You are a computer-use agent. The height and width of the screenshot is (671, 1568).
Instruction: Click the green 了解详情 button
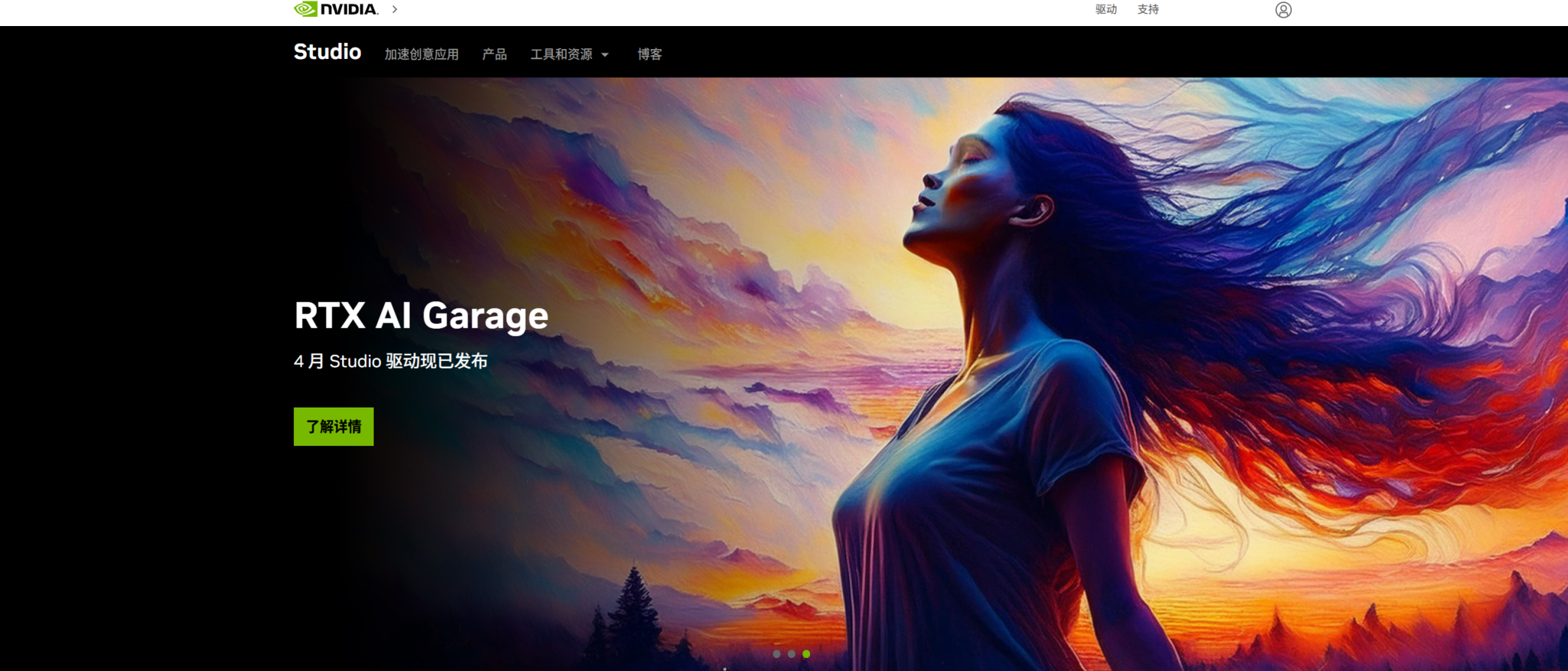(x=334, y=427)
